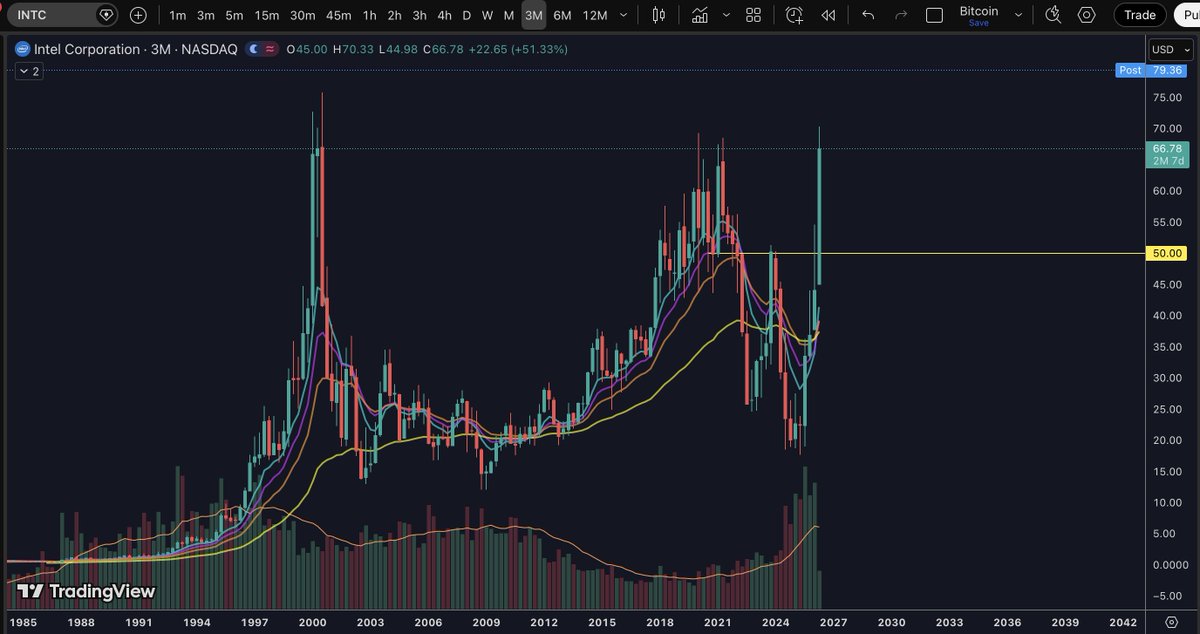This screenshot has width=1200, height=634.
Task: Switch to the 12M timeframe
Action: pos(595,15)
